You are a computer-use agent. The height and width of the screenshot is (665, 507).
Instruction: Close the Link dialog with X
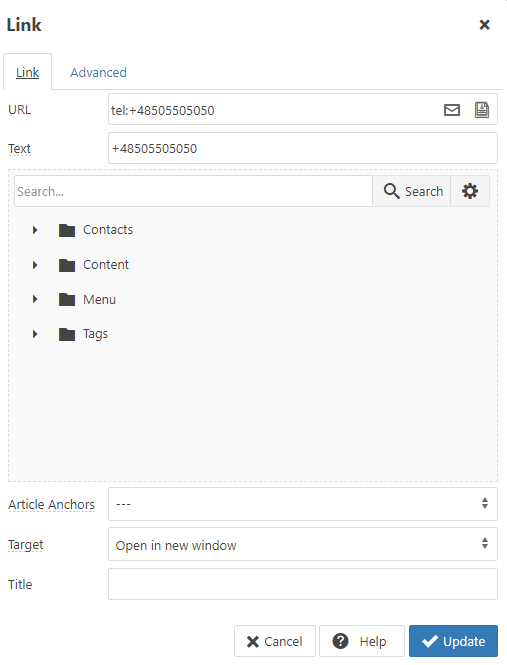click(485, 25)
